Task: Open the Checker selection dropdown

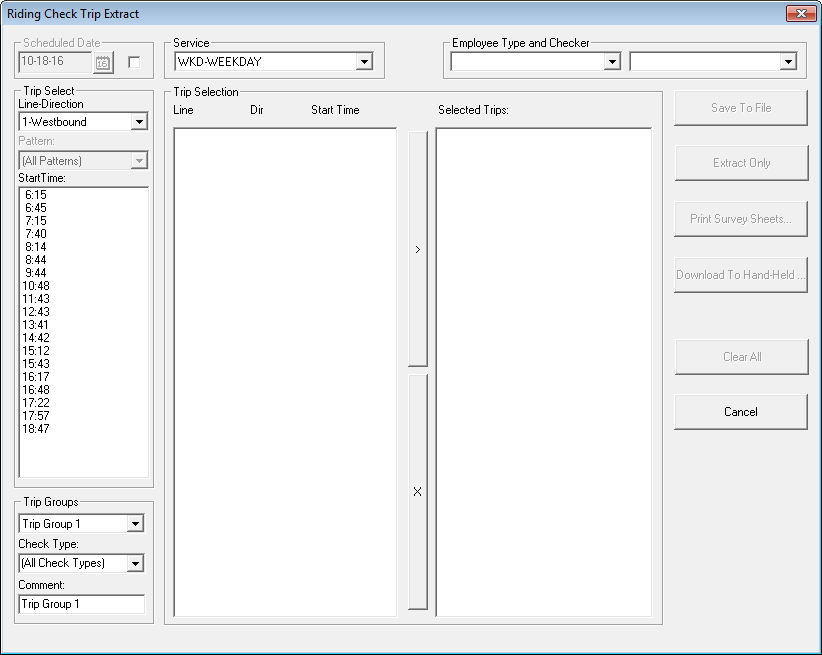Action: point(790,61)
